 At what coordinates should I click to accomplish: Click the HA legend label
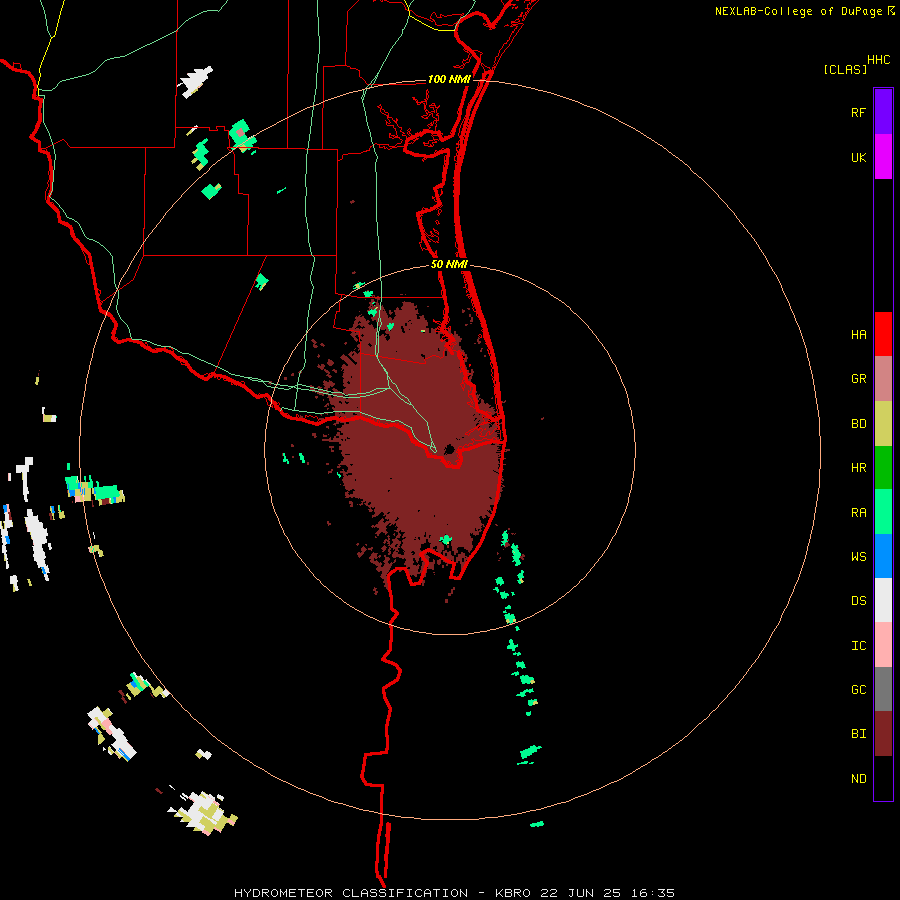click(858, 335)
